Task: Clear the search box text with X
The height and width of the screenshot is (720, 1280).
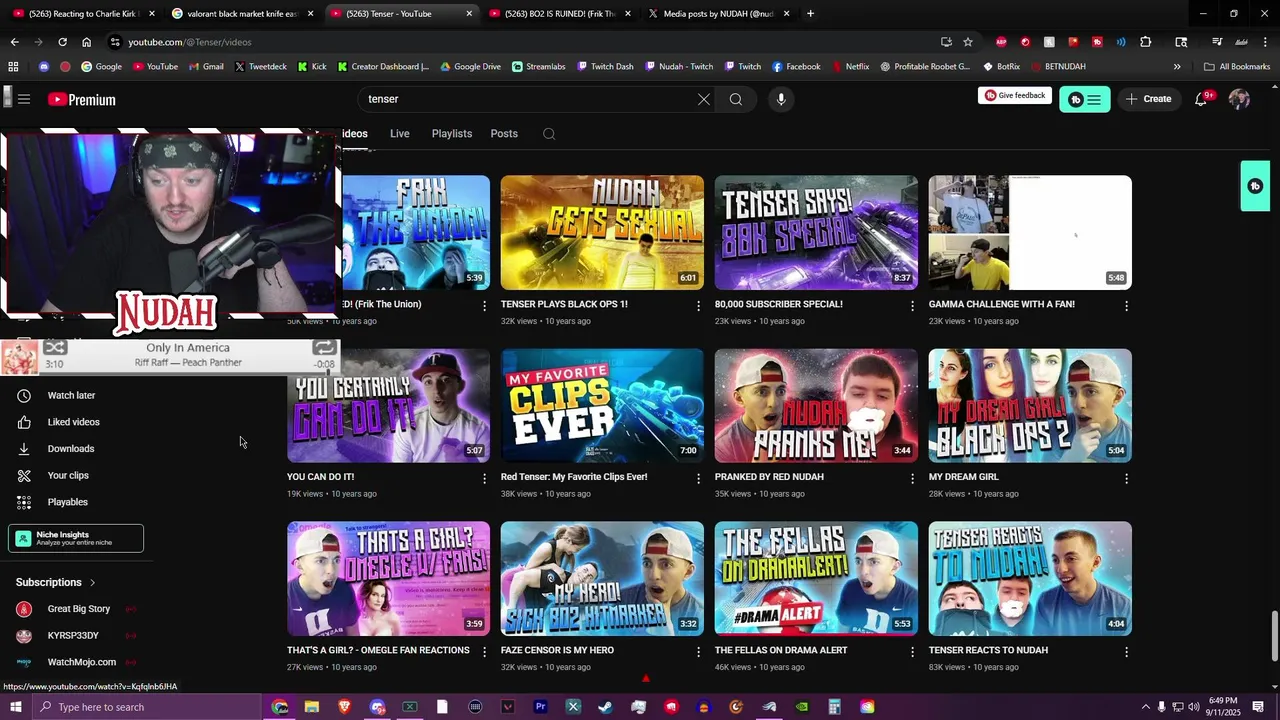Action: pos(704,99)
